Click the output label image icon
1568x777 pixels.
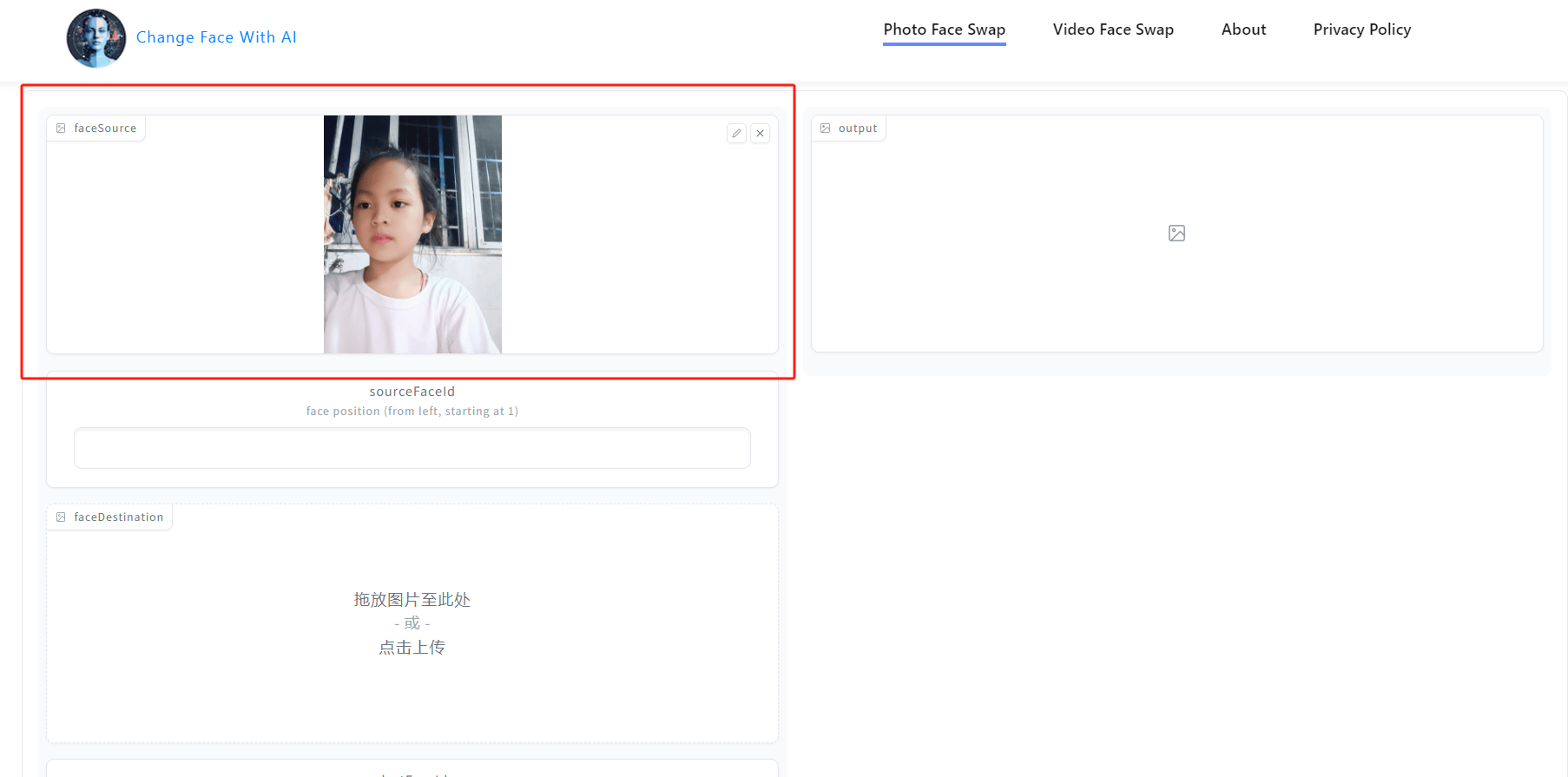(x=826, y=128)
